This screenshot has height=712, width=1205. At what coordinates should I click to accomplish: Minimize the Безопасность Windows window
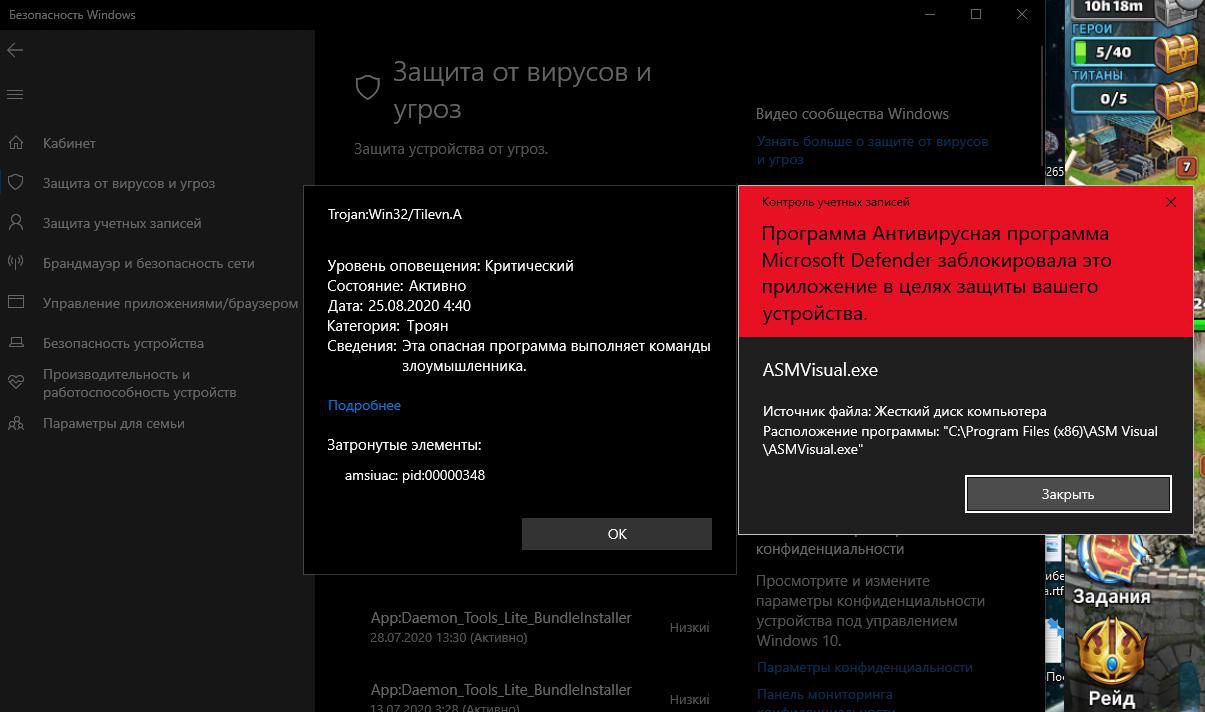(930, 14)
